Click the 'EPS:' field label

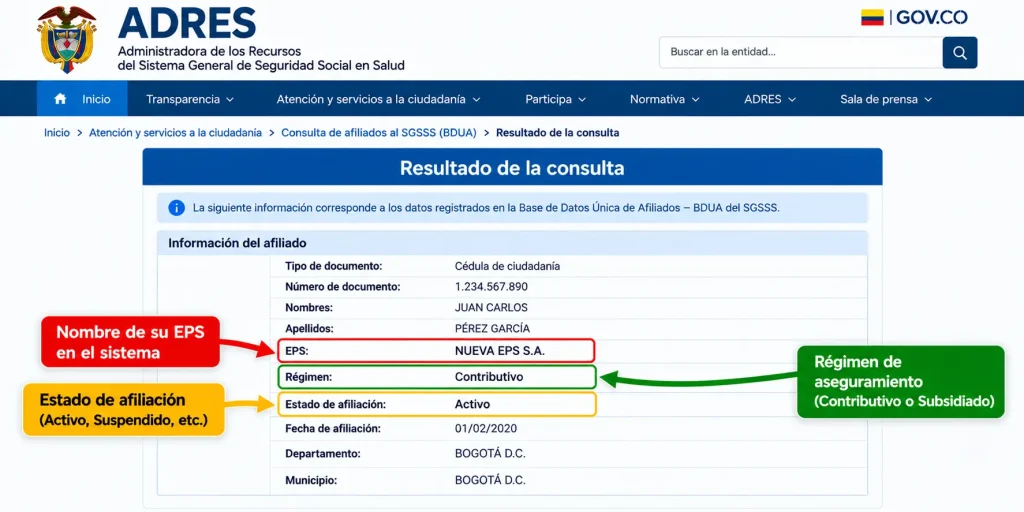[x=296, y=351]
